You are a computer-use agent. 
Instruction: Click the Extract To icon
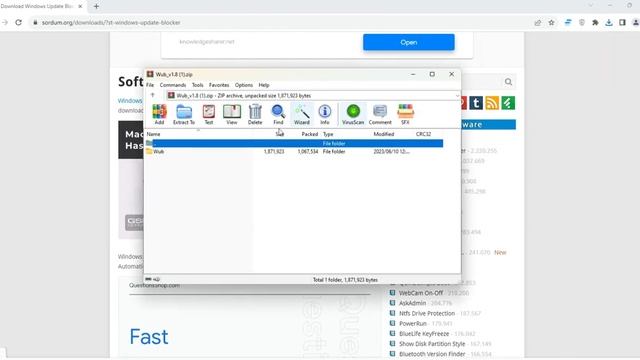coord(184,114)
